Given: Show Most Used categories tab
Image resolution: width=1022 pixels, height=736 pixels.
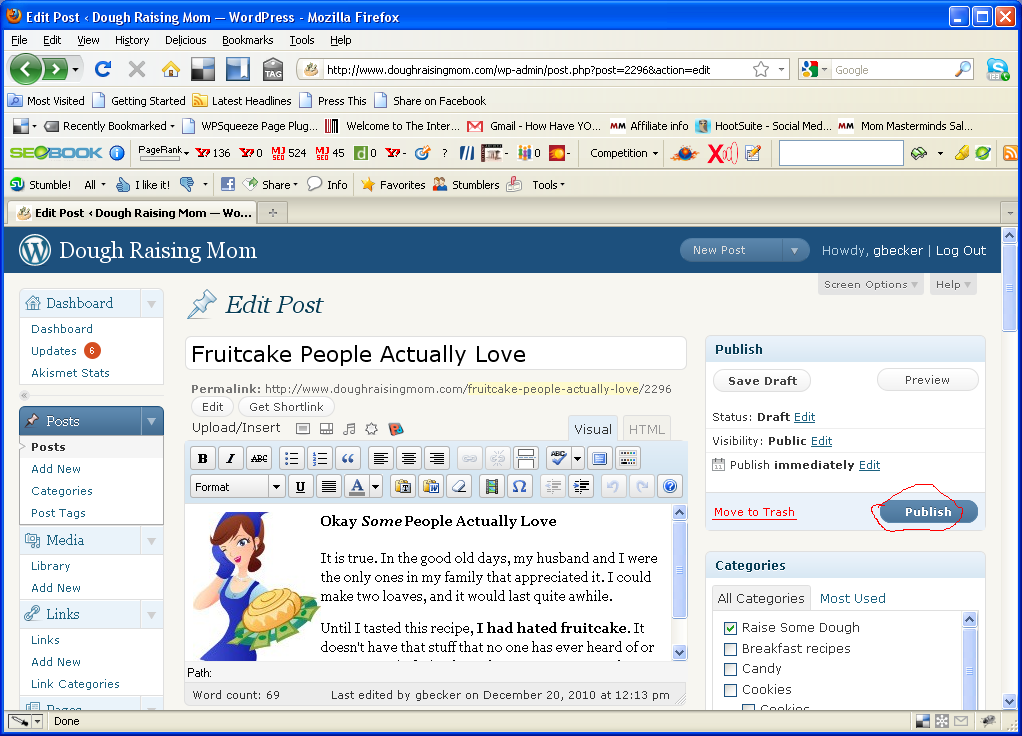Looking at the screenshot, I should (x=853, y=598).
